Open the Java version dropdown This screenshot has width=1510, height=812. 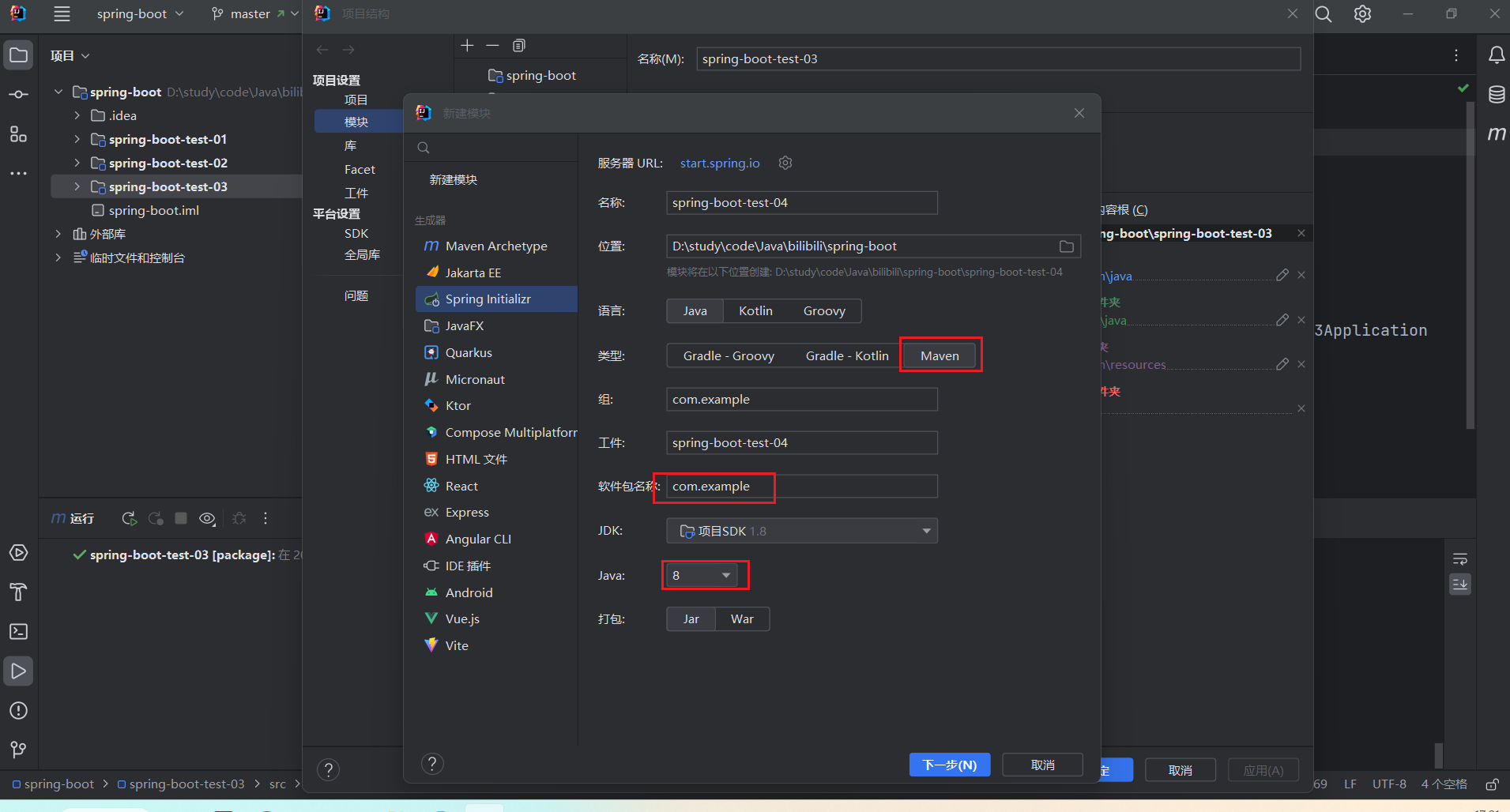click(702, 576)
